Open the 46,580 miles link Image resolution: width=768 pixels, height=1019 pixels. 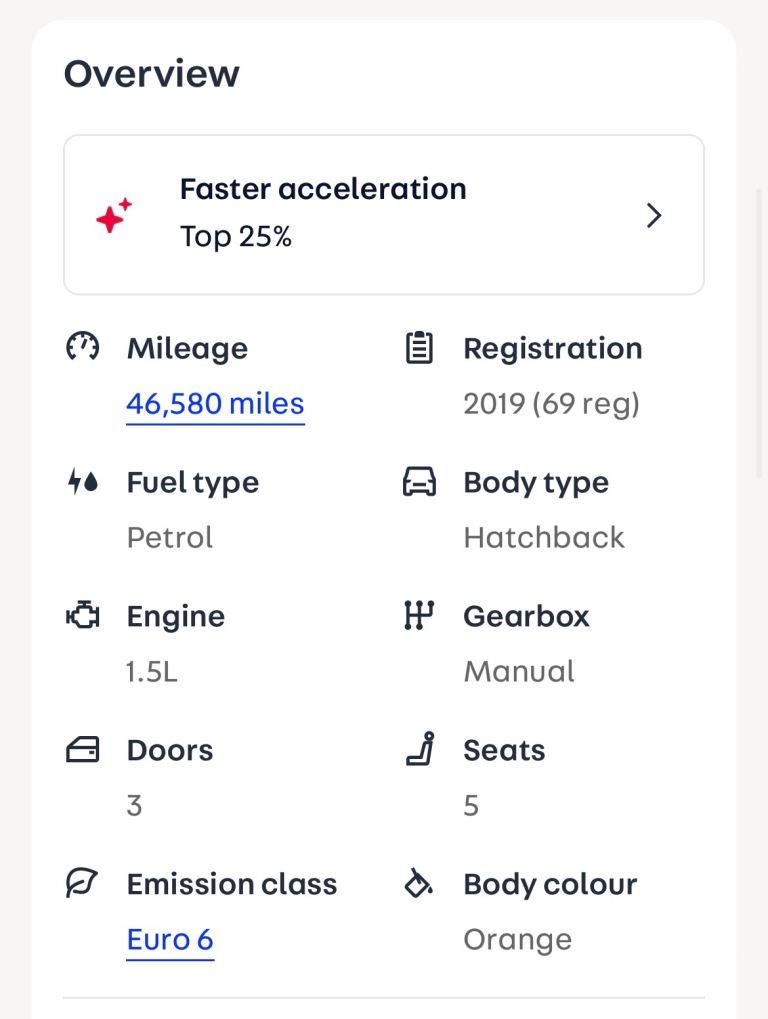point(215,404)
